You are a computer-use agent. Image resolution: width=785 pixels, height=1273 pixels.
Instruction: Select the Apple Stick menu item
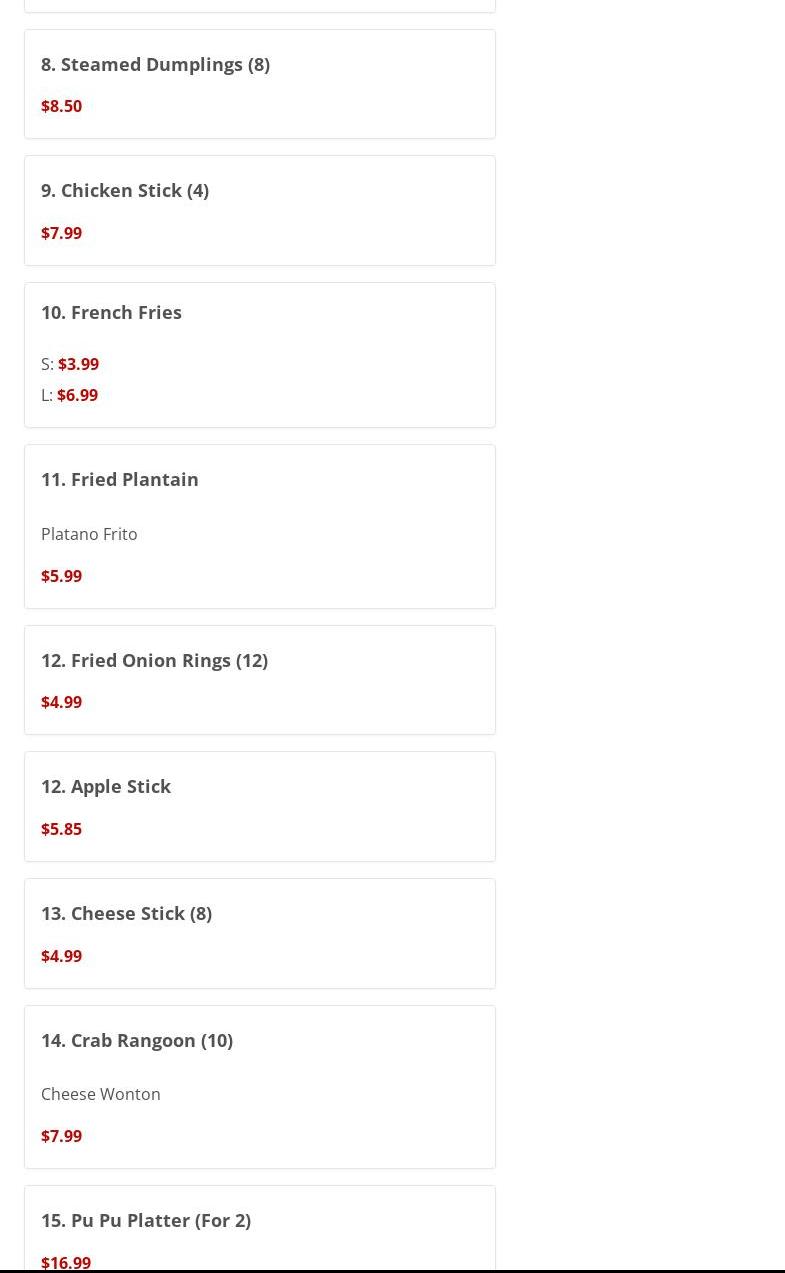(106, 786)
